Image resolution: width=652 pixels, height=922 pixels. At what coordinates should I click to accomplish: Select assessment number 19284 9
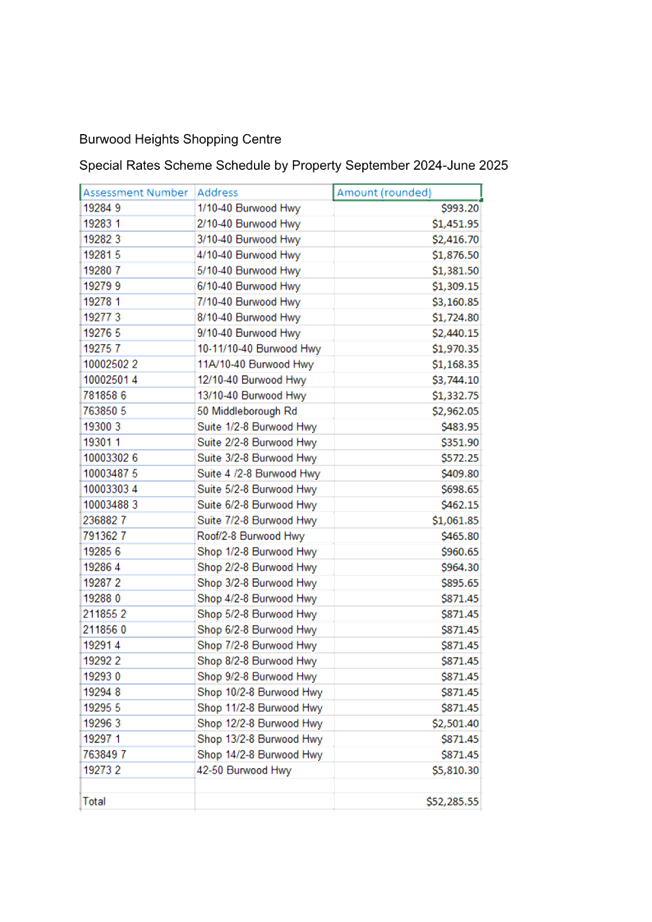tap(102, 208)
